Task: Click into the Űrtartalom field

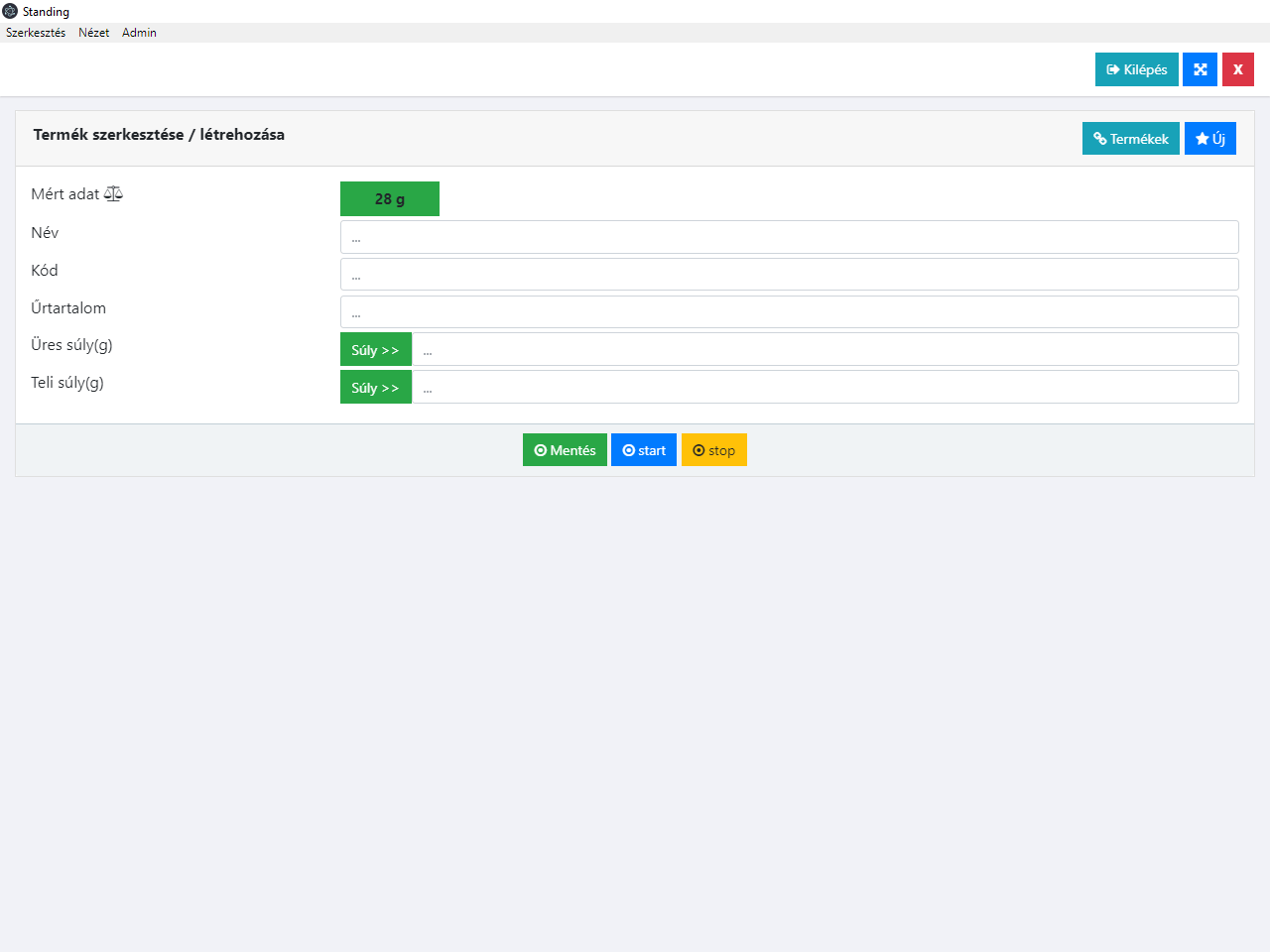Action: [789, 312]
